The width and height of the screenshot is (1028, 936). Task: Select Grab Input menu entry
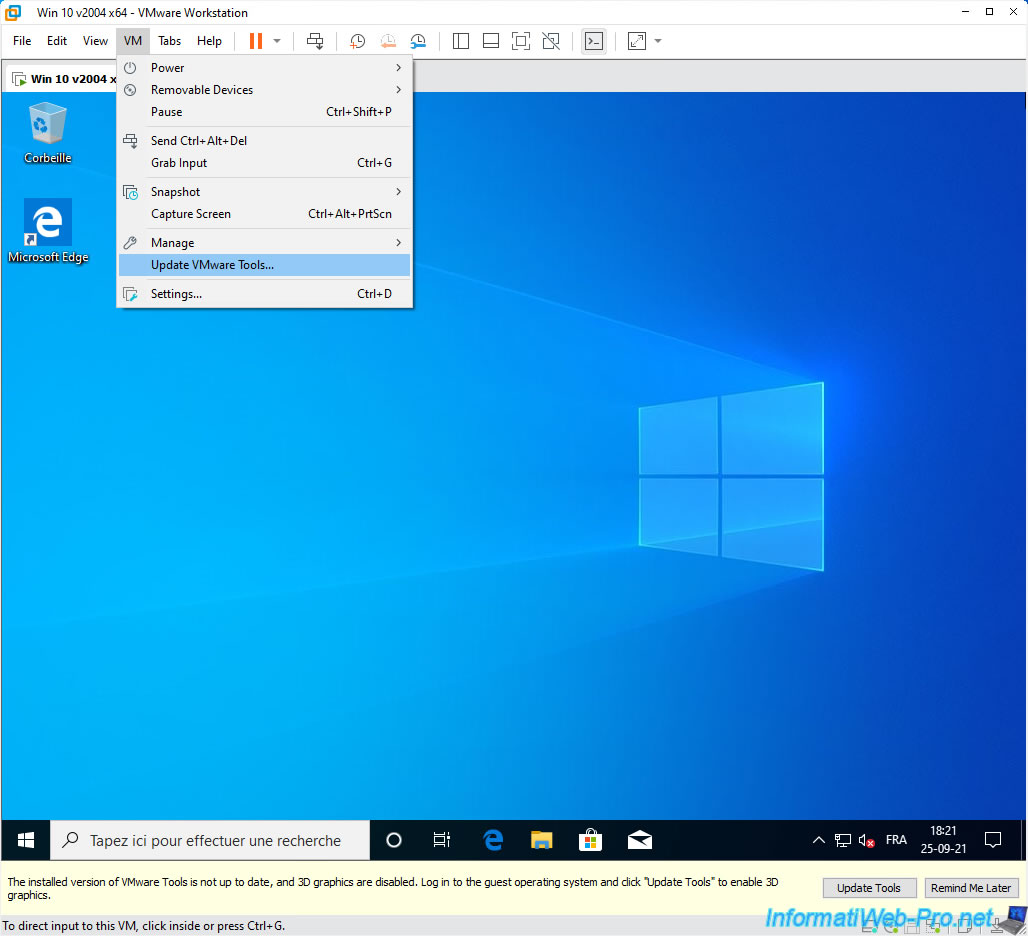[x=265, y=163]
